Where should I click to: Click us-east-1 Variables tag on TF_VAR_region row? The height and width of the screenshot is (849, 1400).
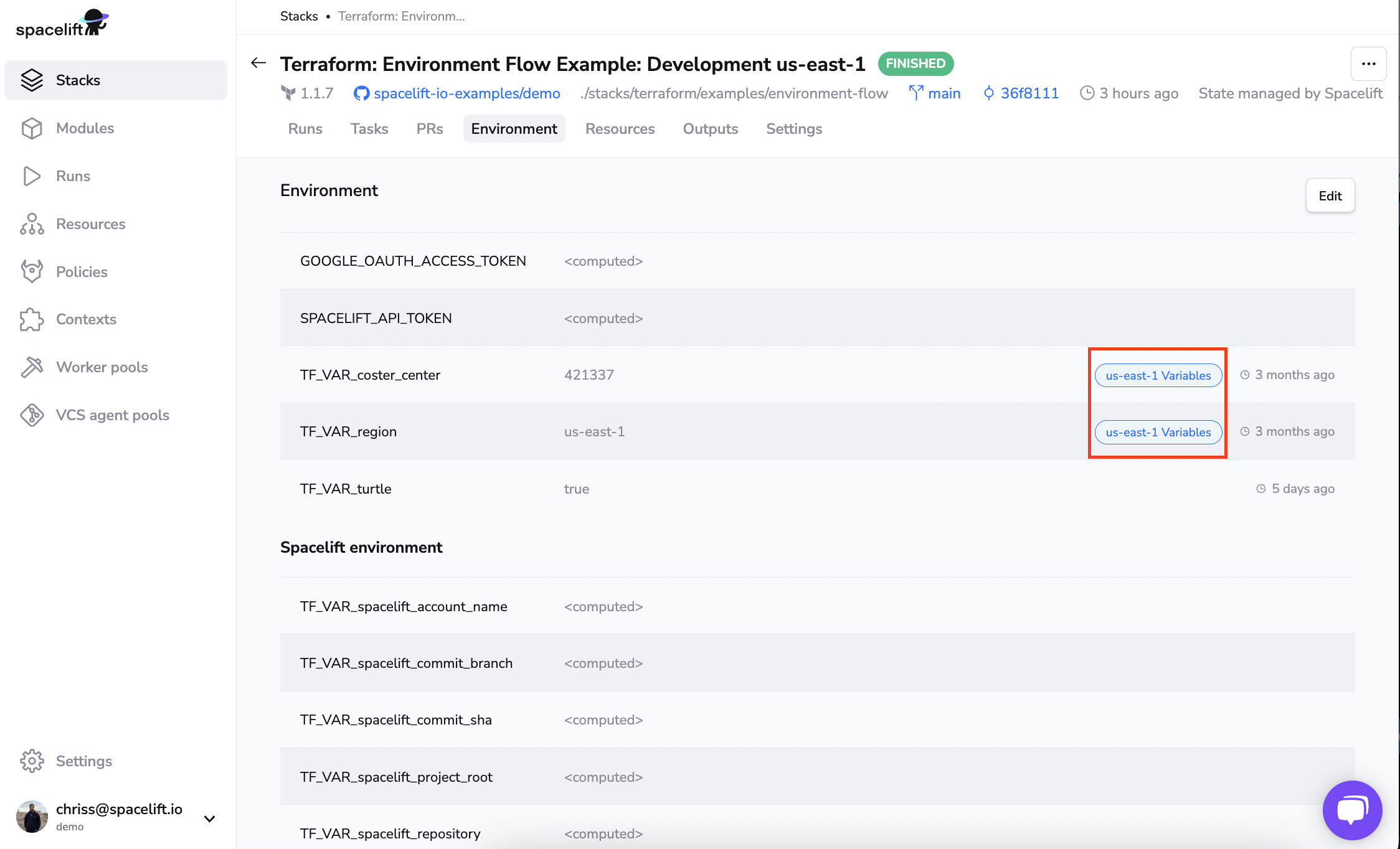click(x=1158, y=432)
